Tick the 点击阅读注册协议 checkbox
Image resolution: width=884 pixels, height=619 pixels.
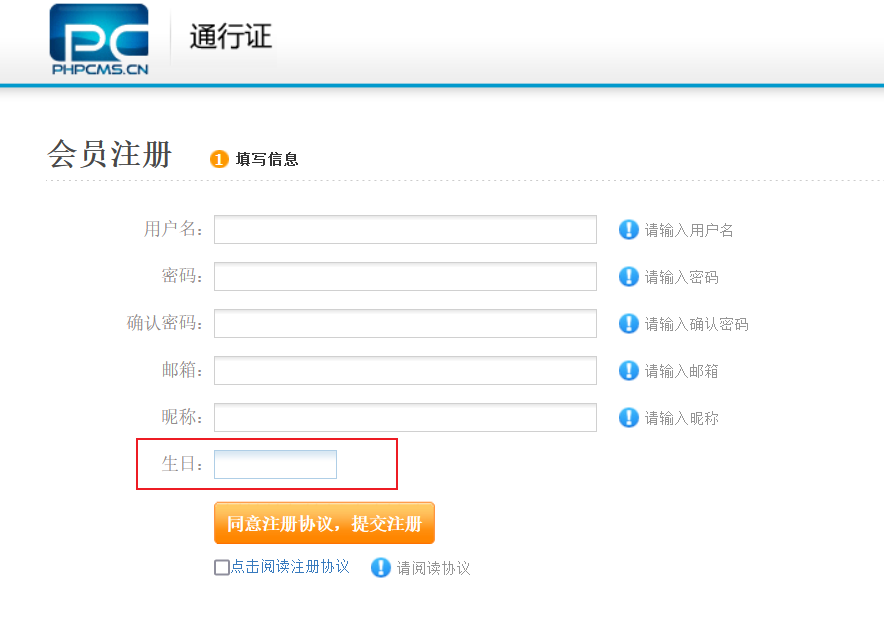point(222,568)
